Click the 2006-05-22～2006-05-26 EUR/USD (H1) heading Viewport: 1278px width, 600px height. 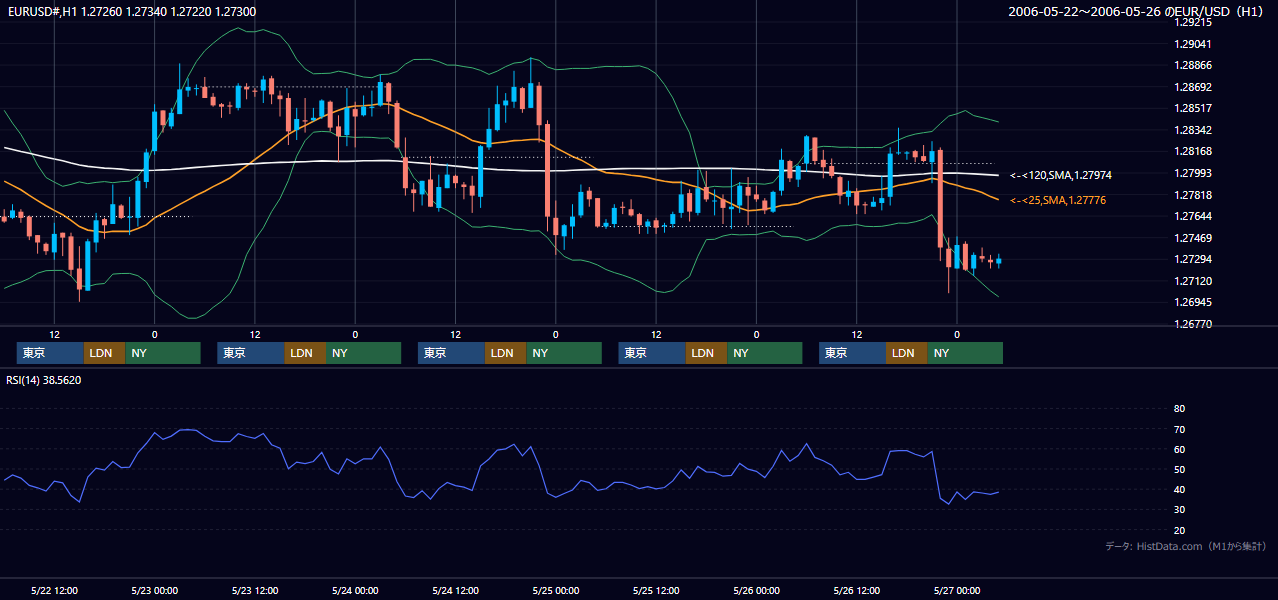point(1137,12)
